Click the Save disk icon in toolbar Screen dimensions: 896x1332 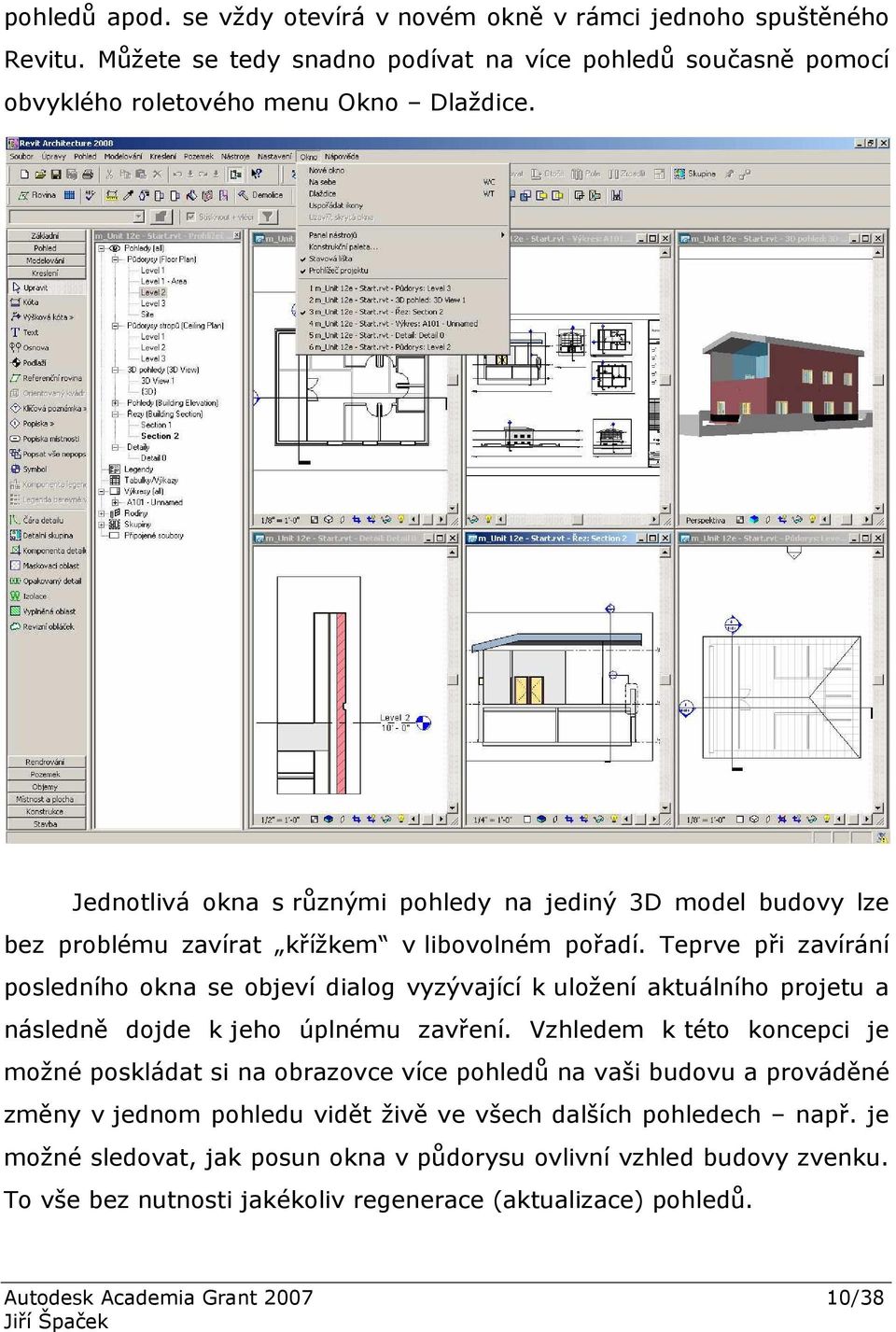pyautogui.click(x=56, y=175)
